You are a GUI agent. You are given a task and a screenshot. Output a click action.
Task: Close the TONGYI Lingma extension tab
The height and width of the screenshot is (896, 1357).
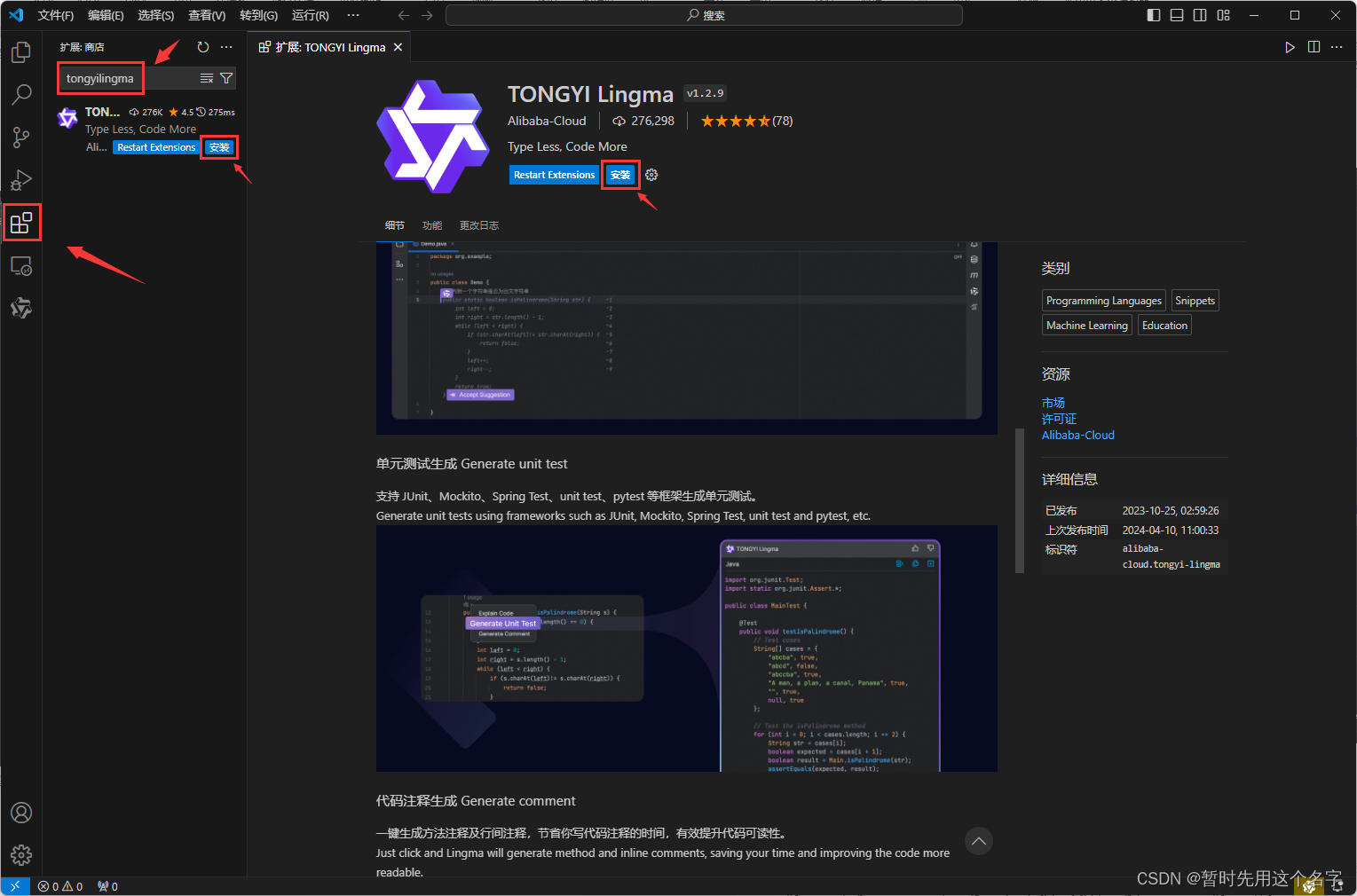click(398, 47)
